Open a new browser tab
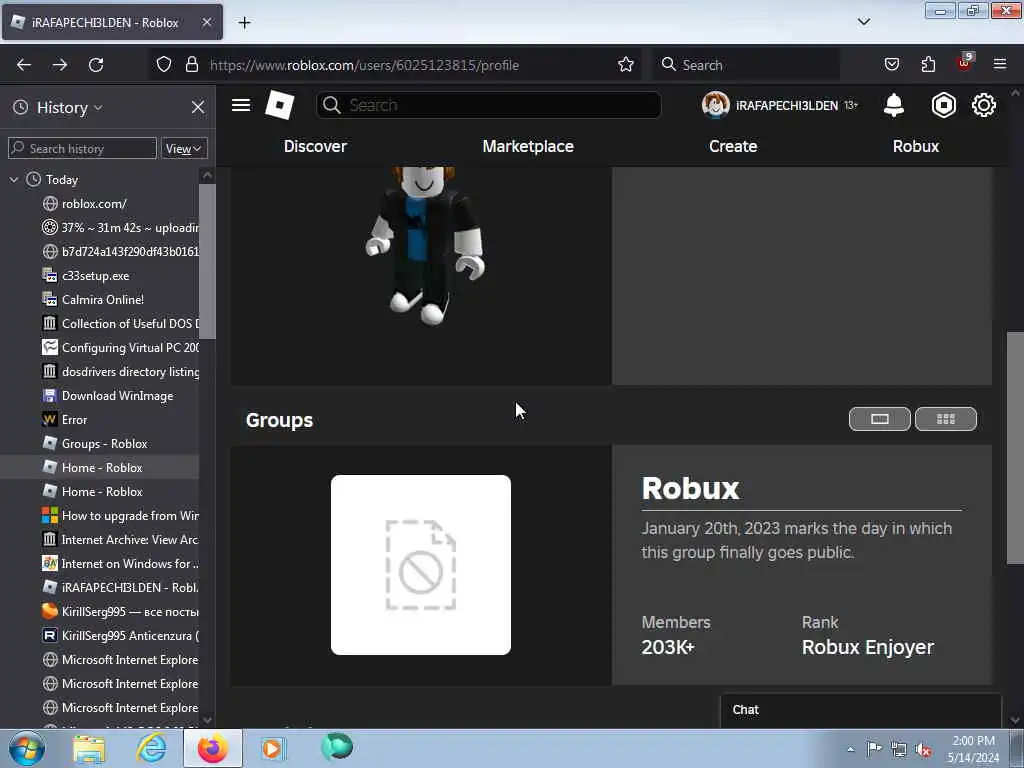1024x768 pixels. point(244,23)
